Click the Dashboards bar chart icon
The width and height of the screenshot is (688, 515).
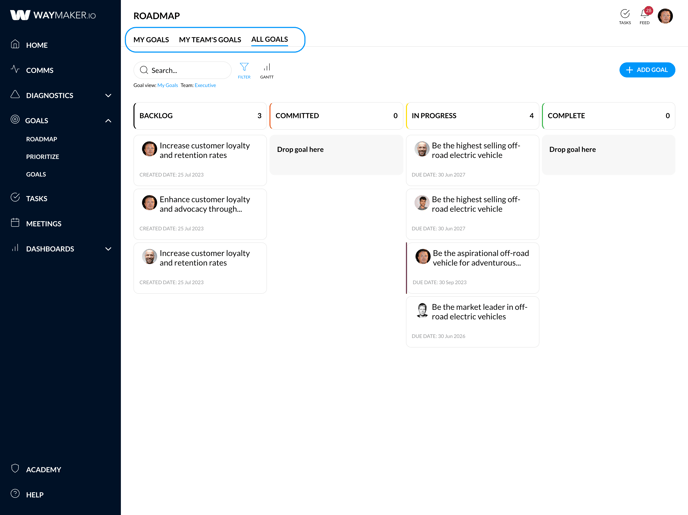15,248
